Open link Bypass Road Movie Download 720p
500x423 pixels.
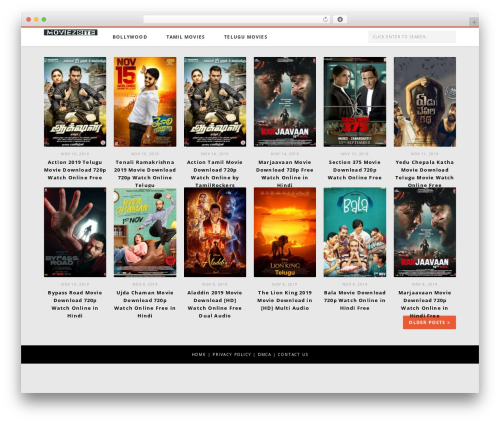click(75, 304)
